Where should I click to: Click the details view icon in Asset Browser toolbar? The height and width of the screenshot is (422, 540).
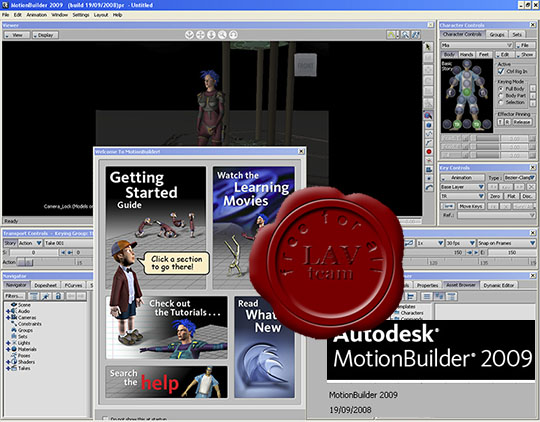tap(451, 296)
